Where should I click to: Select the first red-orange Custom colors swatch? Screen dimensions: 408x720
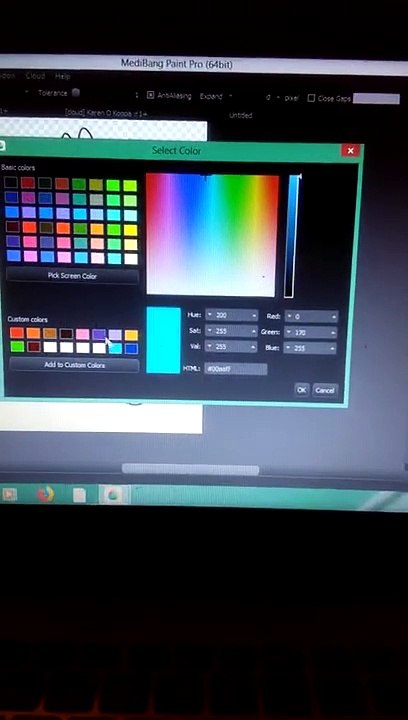[x=17, y=332]
